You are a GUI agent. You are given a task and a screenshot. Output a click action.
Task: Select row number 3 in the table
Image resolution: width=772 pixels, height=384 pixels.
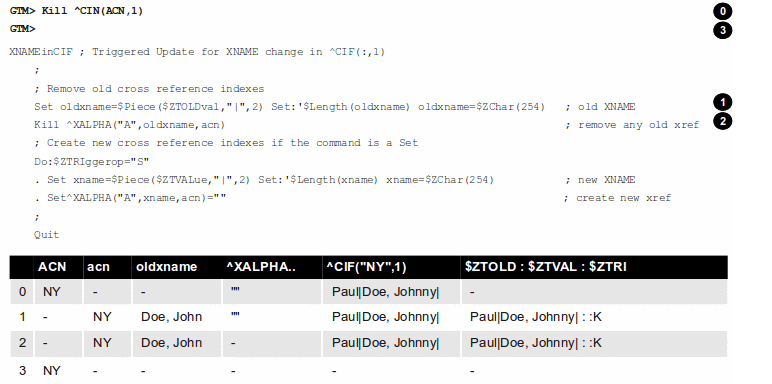tap(368, 370)
